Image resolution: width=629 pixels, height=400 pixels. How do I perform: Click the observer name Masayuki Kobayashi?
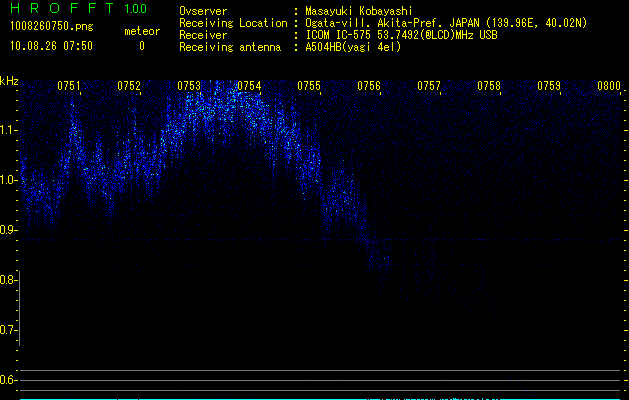(358, 11)
